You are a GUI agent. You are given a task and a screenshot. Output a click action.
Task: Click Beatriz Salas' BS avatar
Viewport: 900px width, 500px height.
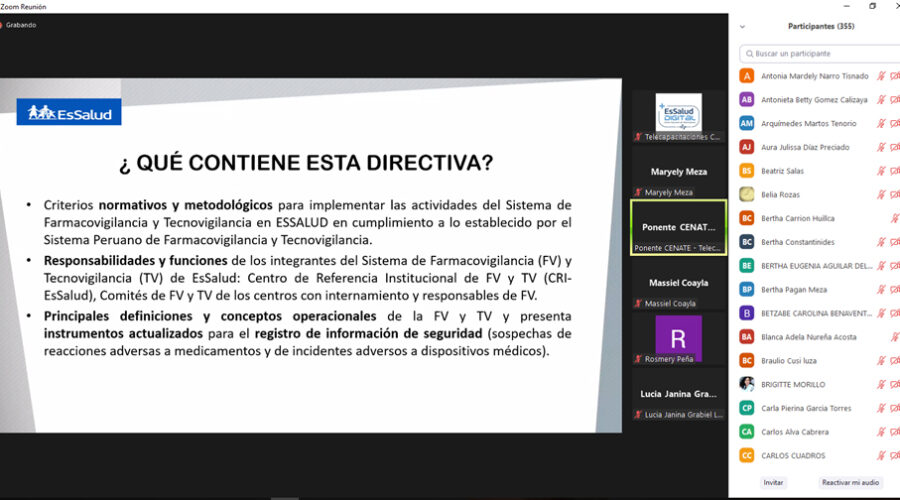click(747, 170)
